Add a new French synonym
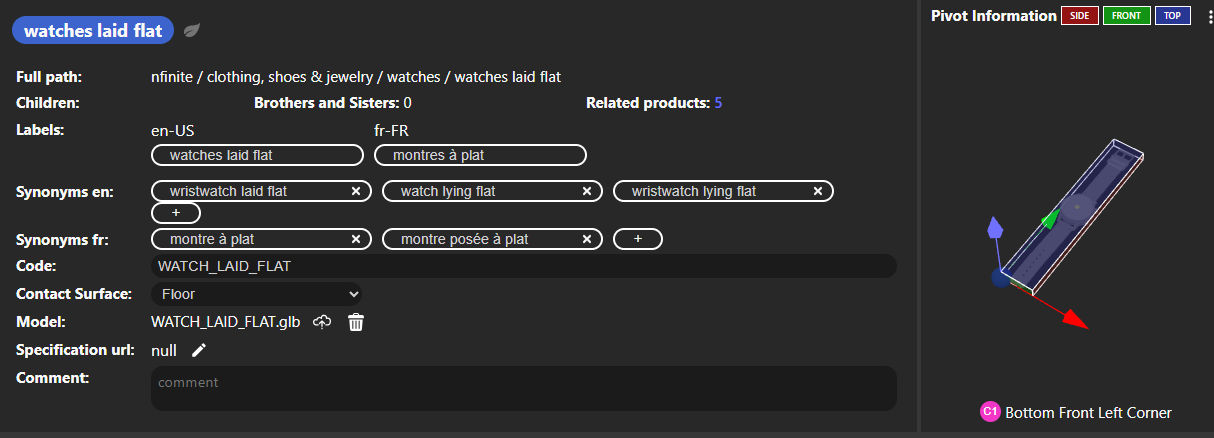This screenshot has height=438, width=1214. click(638, 239)
